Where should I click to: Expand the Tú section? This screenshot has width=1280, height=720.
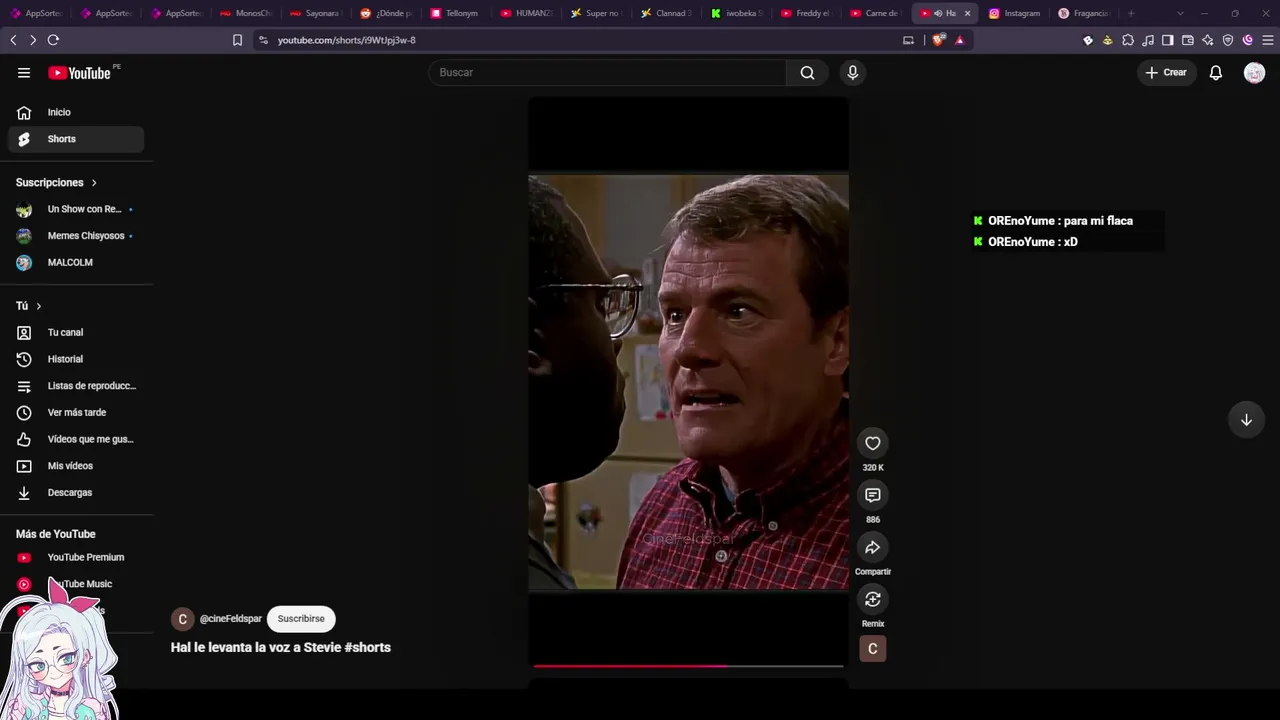(x=29, y=306)
